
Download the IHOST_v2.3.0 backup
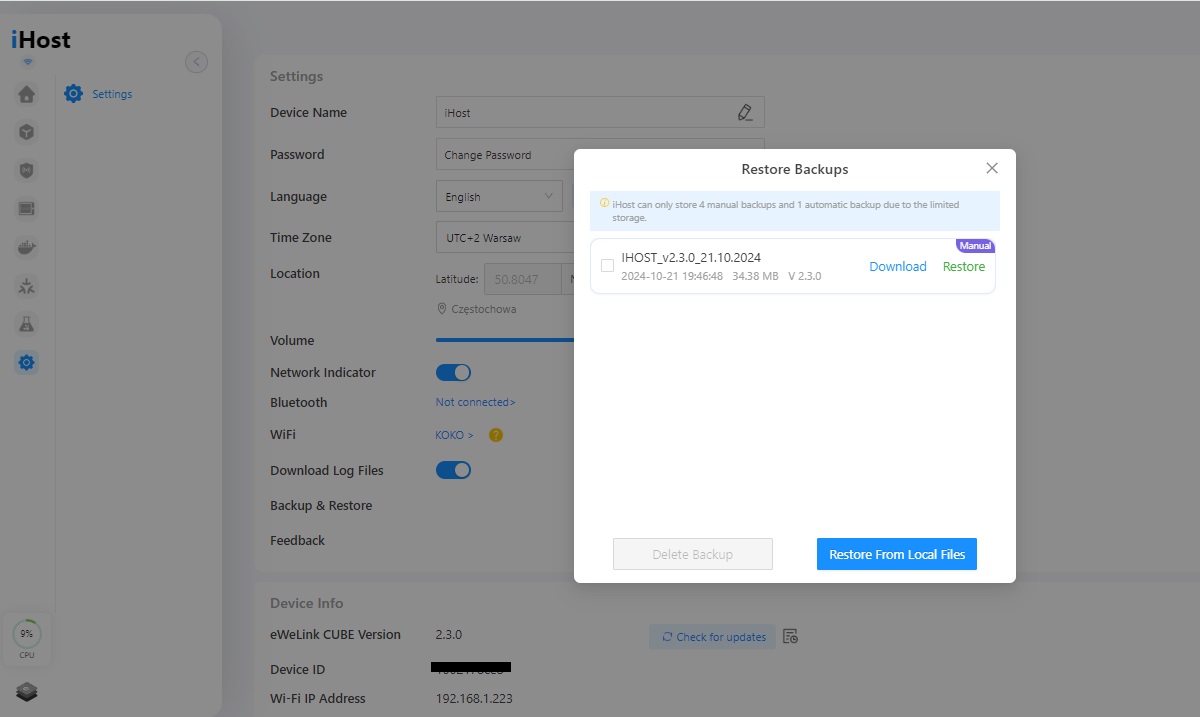(898, 266)
